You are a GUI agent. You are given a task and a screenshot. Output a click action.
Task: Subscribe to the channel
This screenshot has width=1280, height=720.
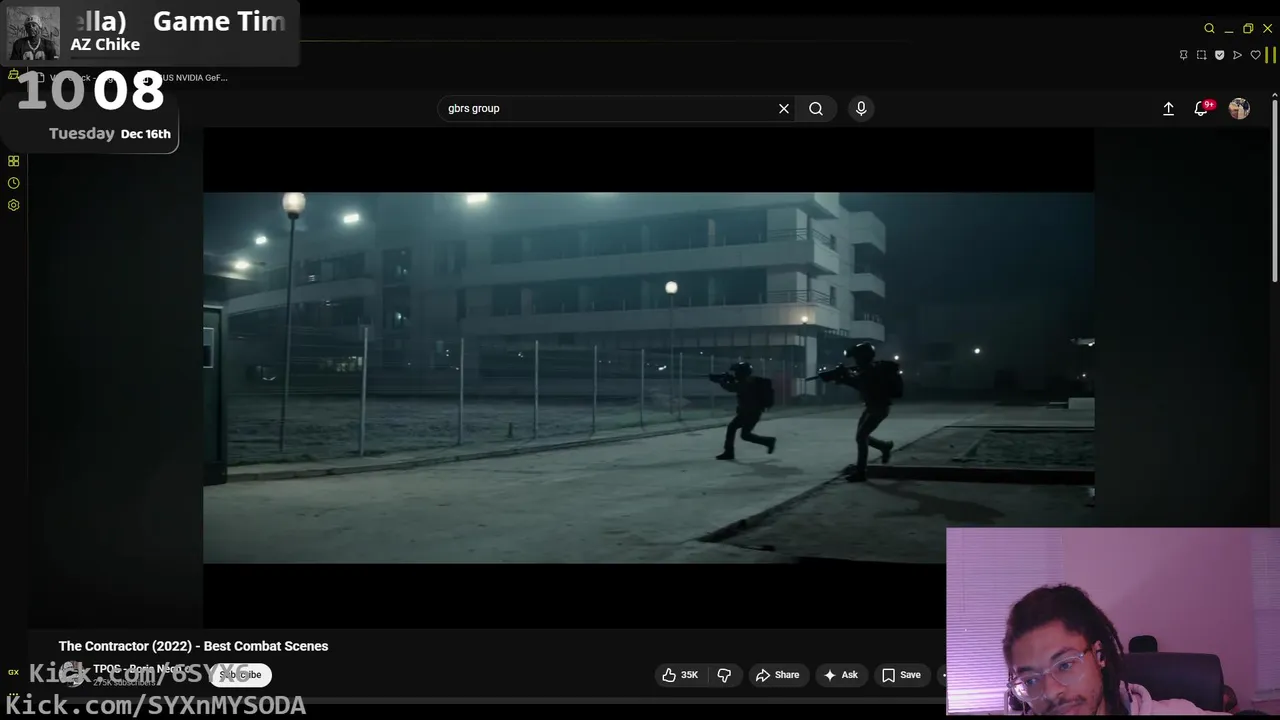click(x=240, y=675)
